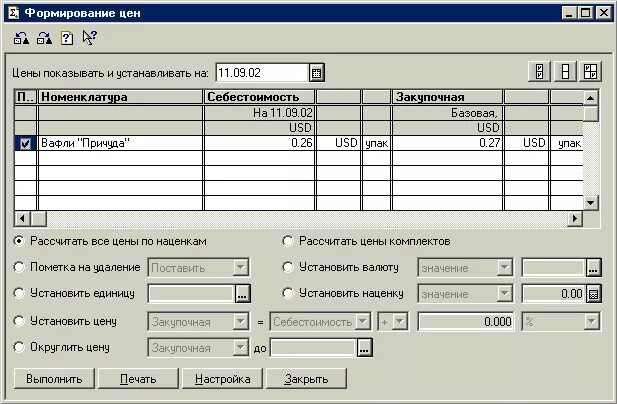Click the "Закупочная" column header
Viewport: 617px width, 404px height.
(x=447, y=97)
